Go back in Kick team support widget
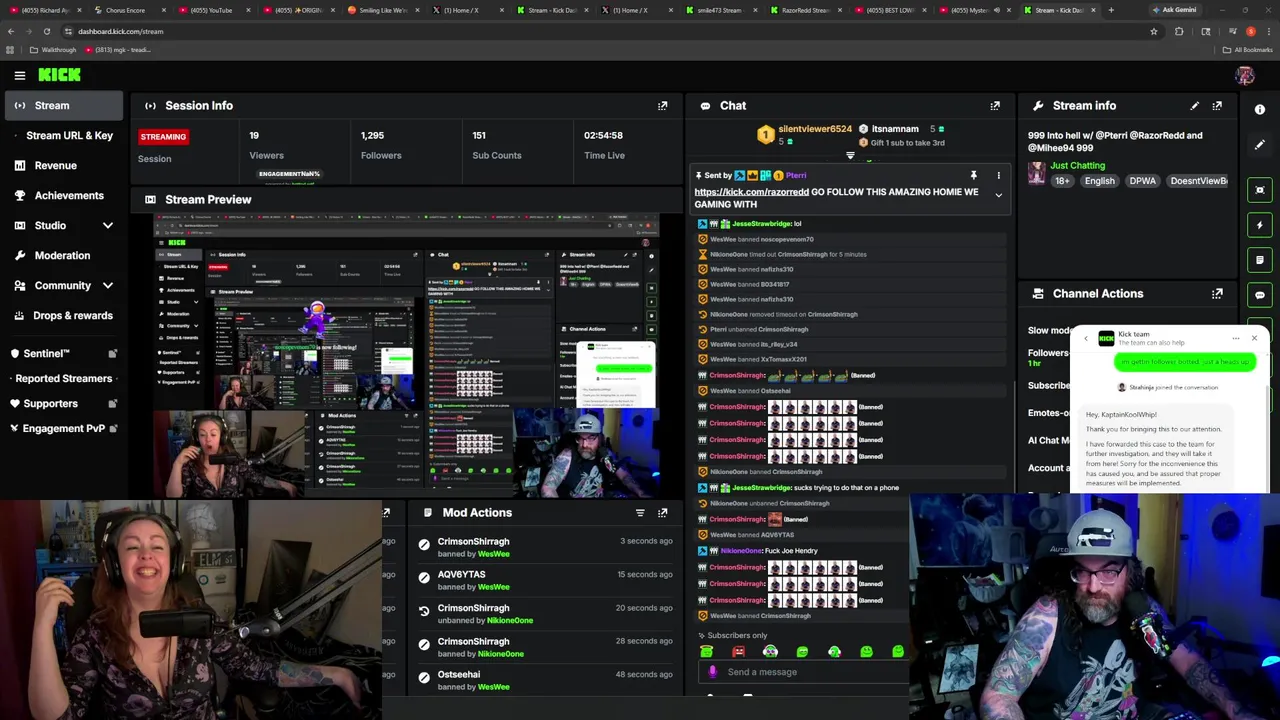The width and height of the screenshot is (1280, 720). (1086, 339)
